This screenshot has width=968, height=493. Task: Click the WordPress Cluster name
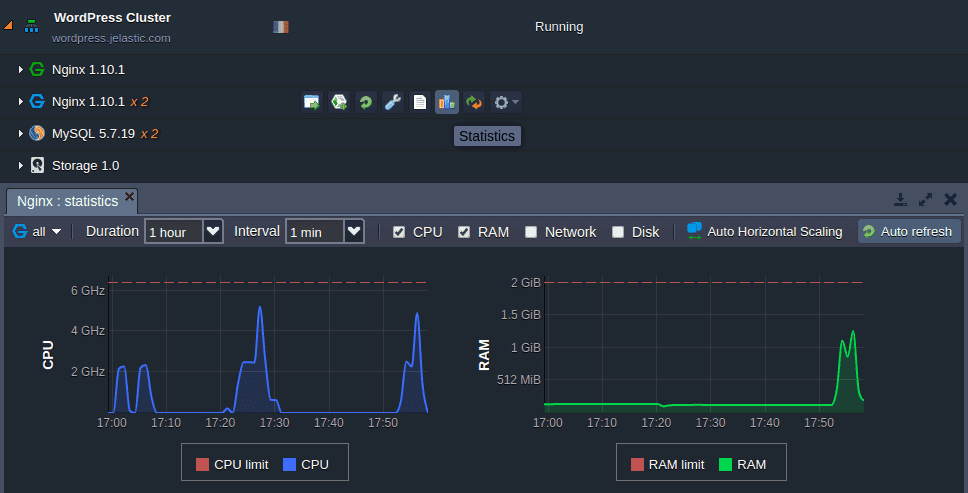pyautogui.click(x=112, y=18)
